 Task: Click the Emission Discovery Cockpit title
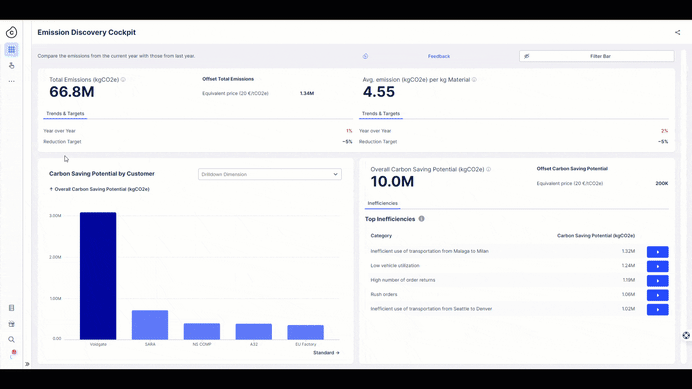click(x=86, y=32)
